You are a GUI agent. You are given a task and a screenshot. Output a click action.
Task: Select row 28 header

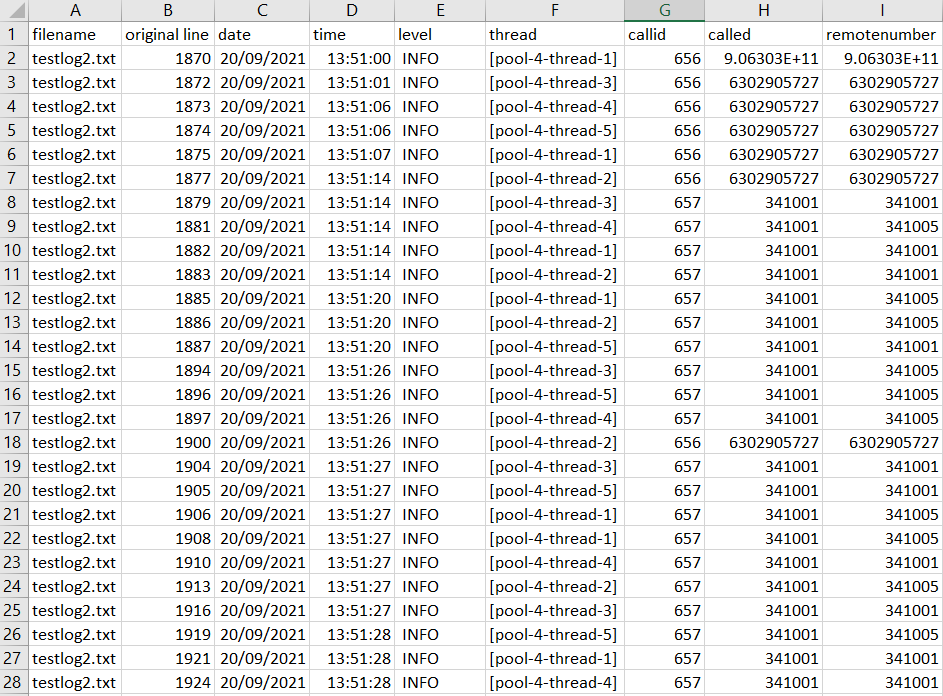[x=14, y=682]
